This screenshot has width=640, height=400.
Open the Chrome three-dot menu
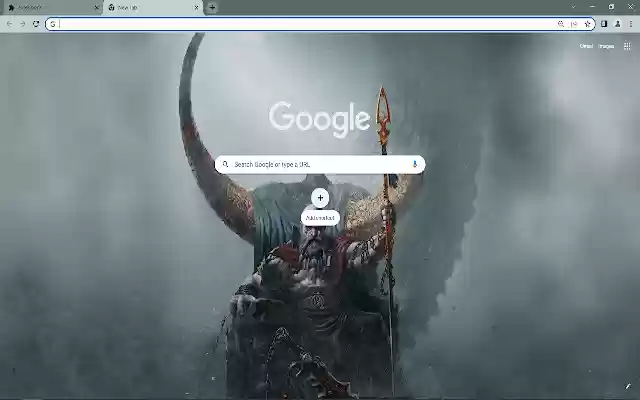(x=631, y=24)
